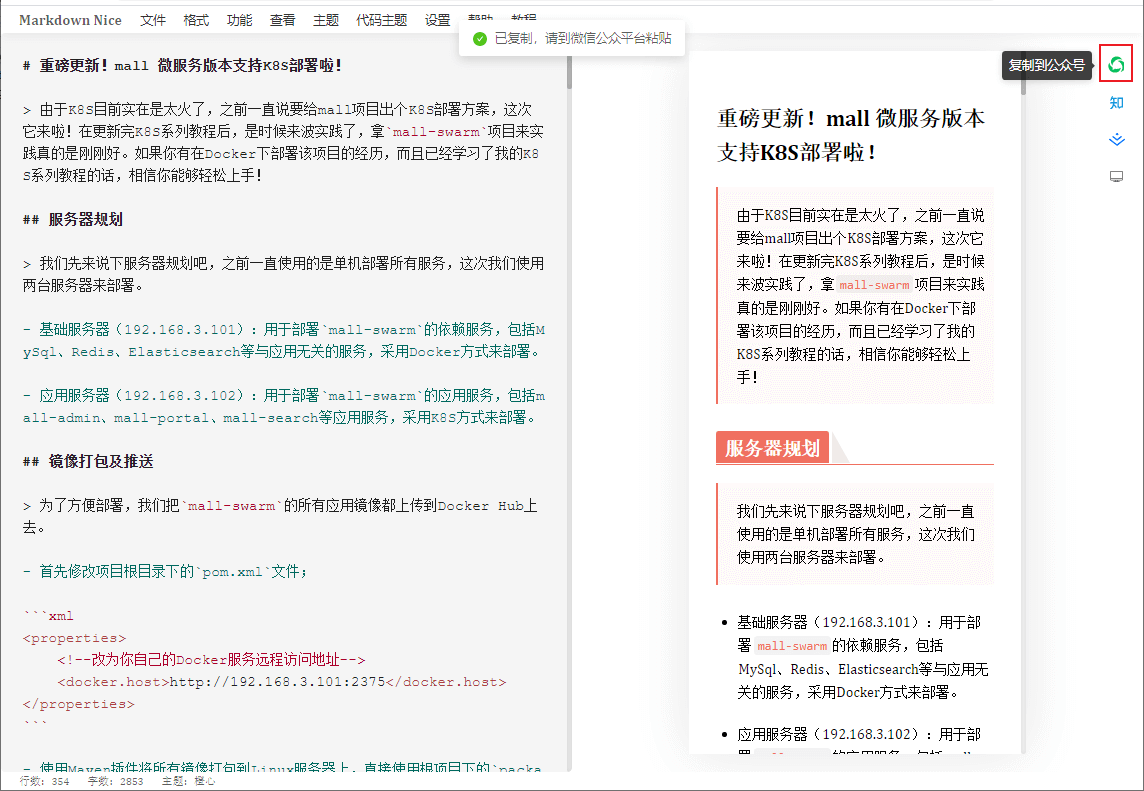The width and height of the screenshot is (1144, 791).
Task: Click '- 首先修改项目根目录下的`pom.xml`文件' line
Action: pyautogui.click(x=164, y=571)
